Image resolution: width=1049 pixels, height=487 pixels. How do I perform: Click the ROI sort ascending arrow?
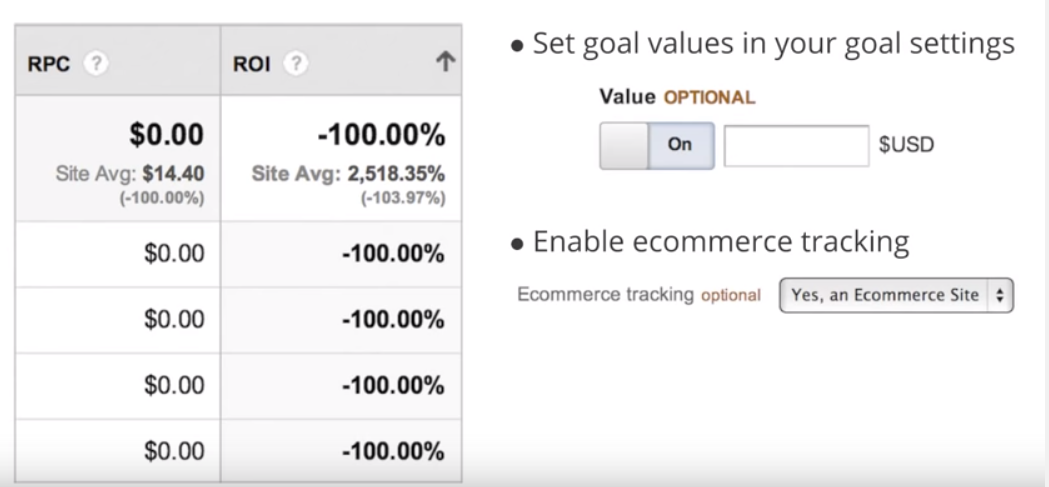(445, 62)
